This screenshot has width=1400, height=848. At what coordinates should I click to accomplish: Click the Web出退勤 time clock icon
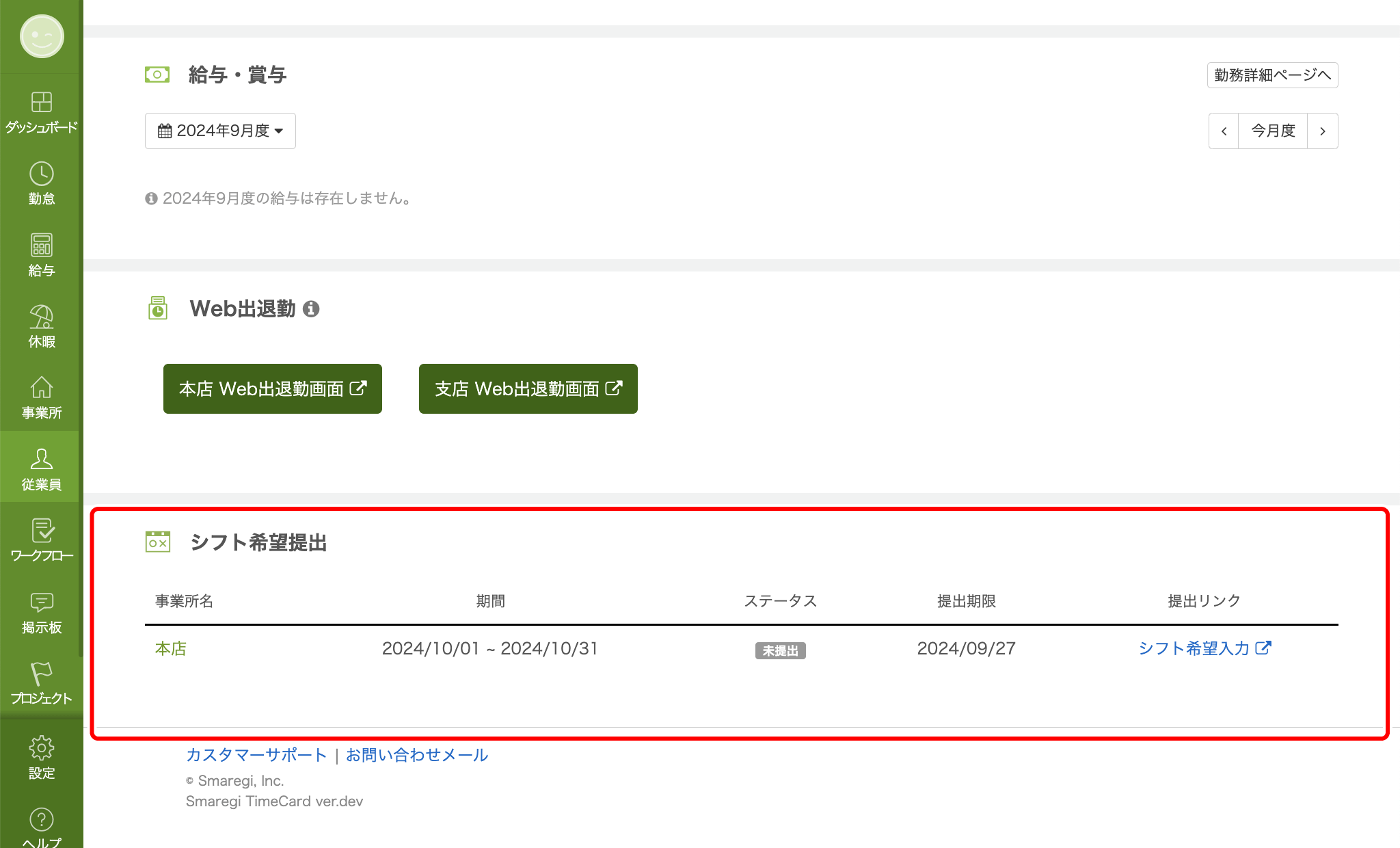tap(158, 308)
